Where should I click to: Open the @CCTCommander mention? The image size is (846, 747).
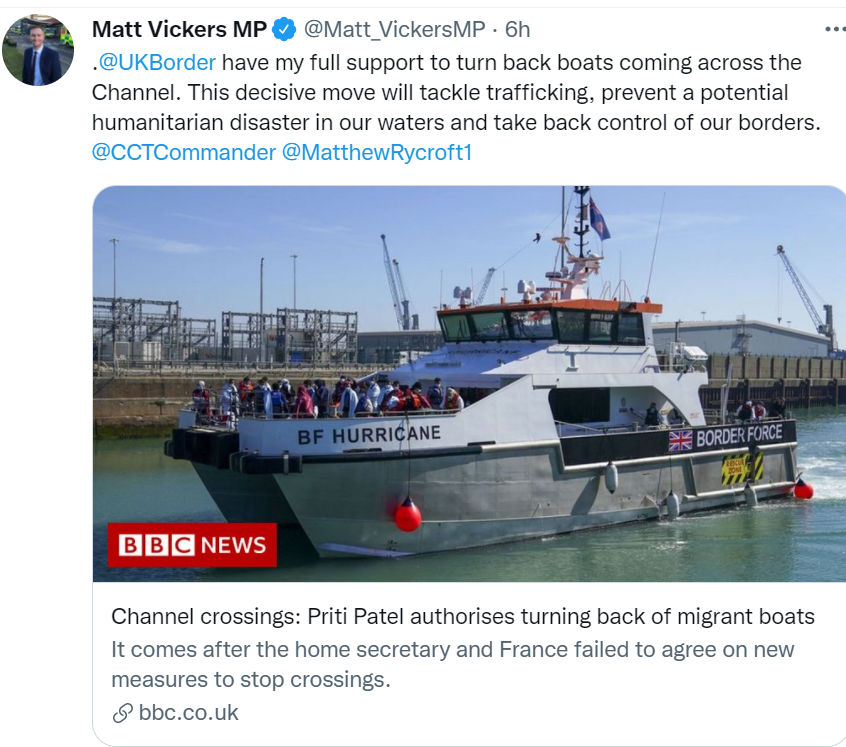click(x=184, y=153)
